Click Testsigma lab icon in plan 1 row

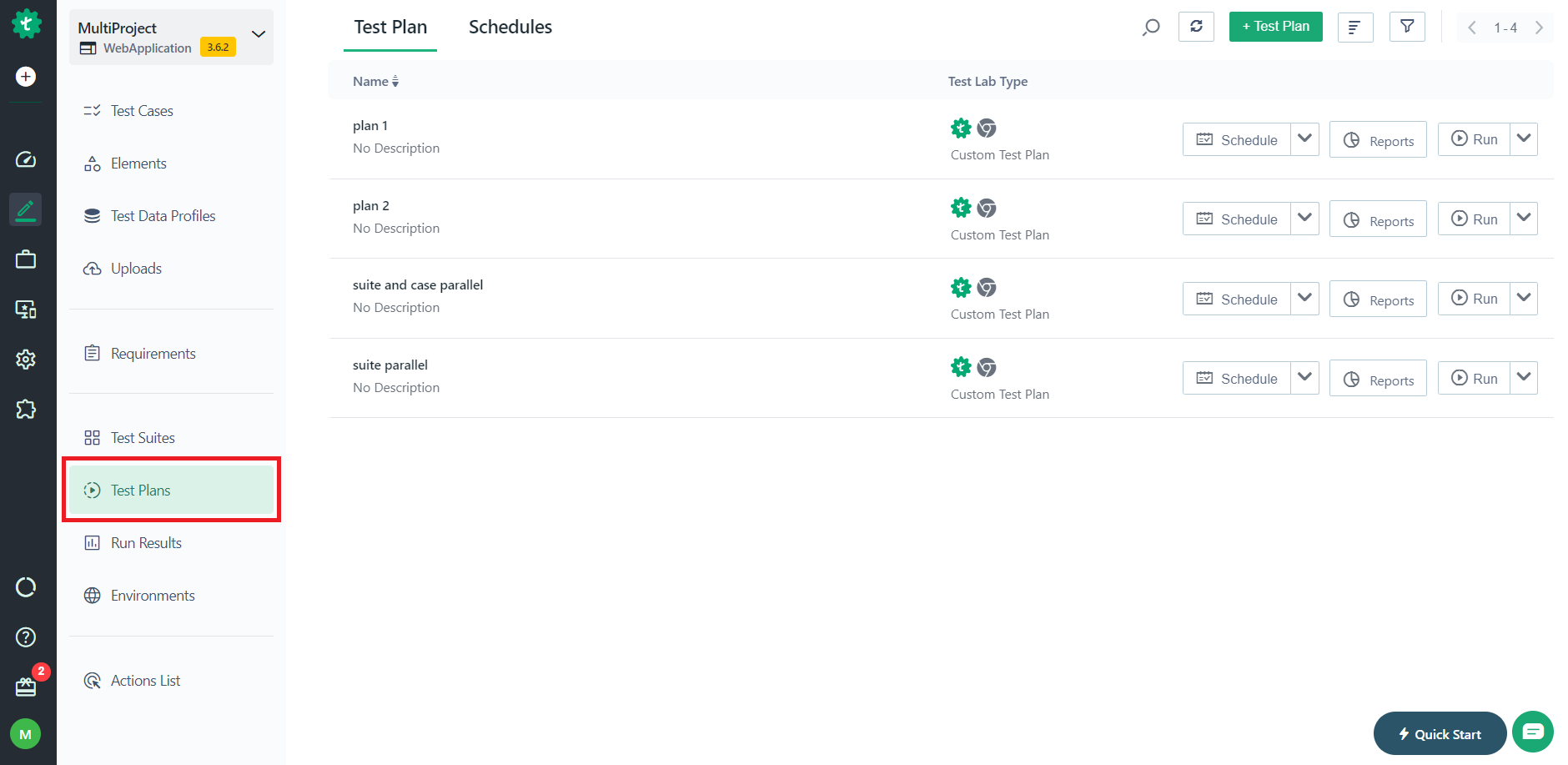pyautogui.click(x=961, y=128)
